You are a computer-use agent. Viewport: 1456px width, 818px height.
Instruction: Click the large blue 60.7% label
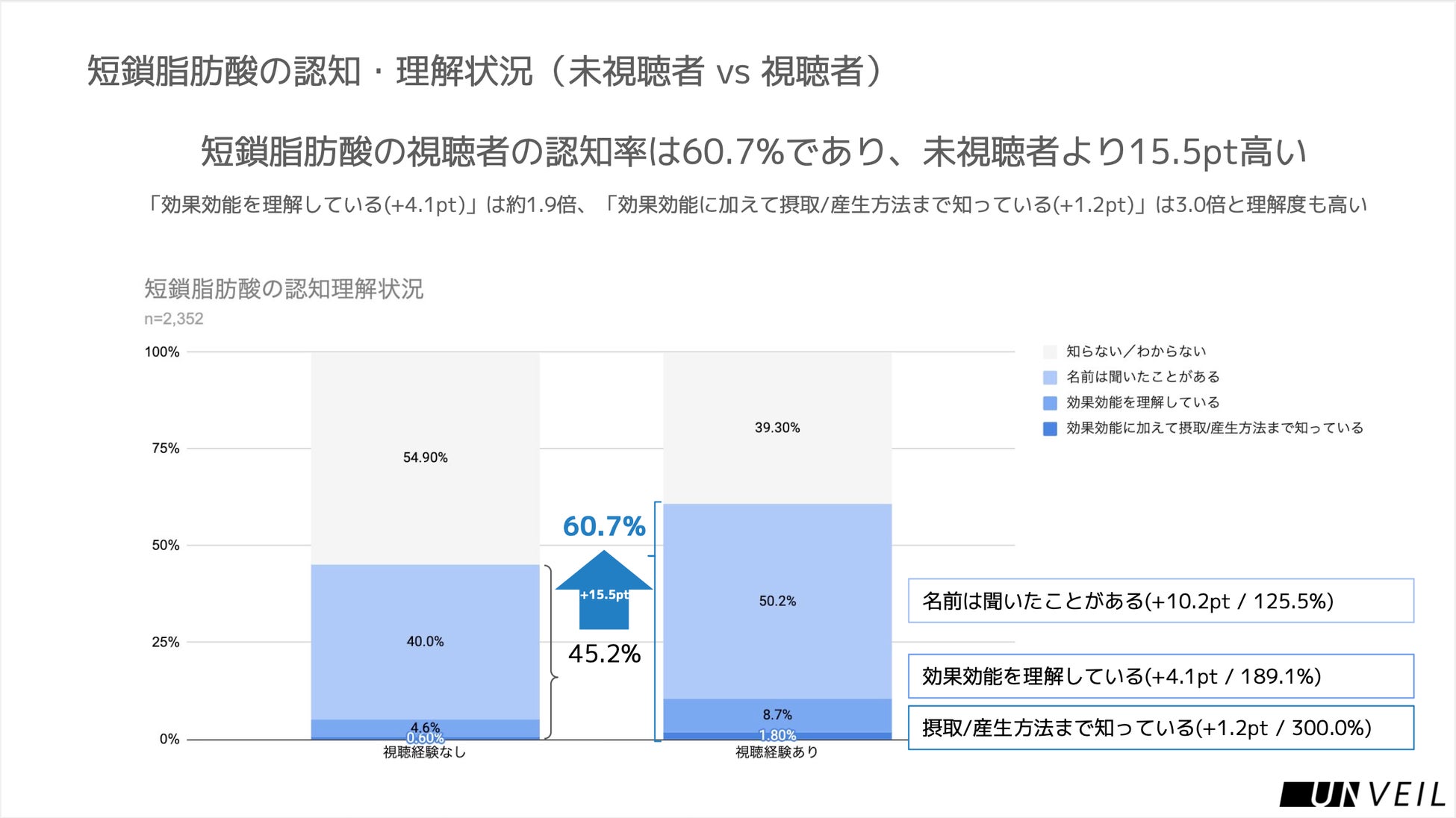(603, 526)
